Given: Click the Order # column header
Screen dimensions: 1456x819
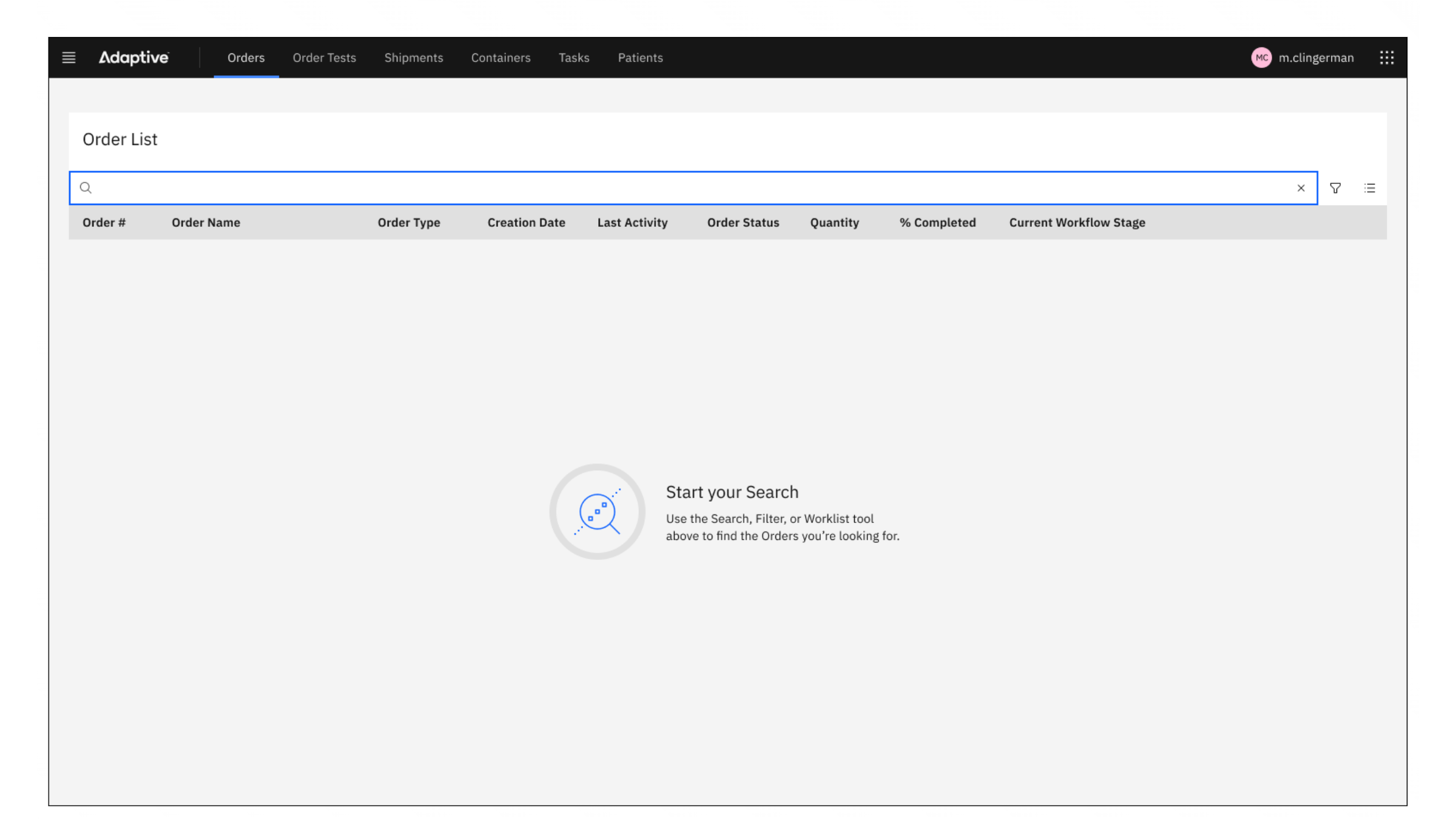Looking at the screenshot, I should pos(104,223).
